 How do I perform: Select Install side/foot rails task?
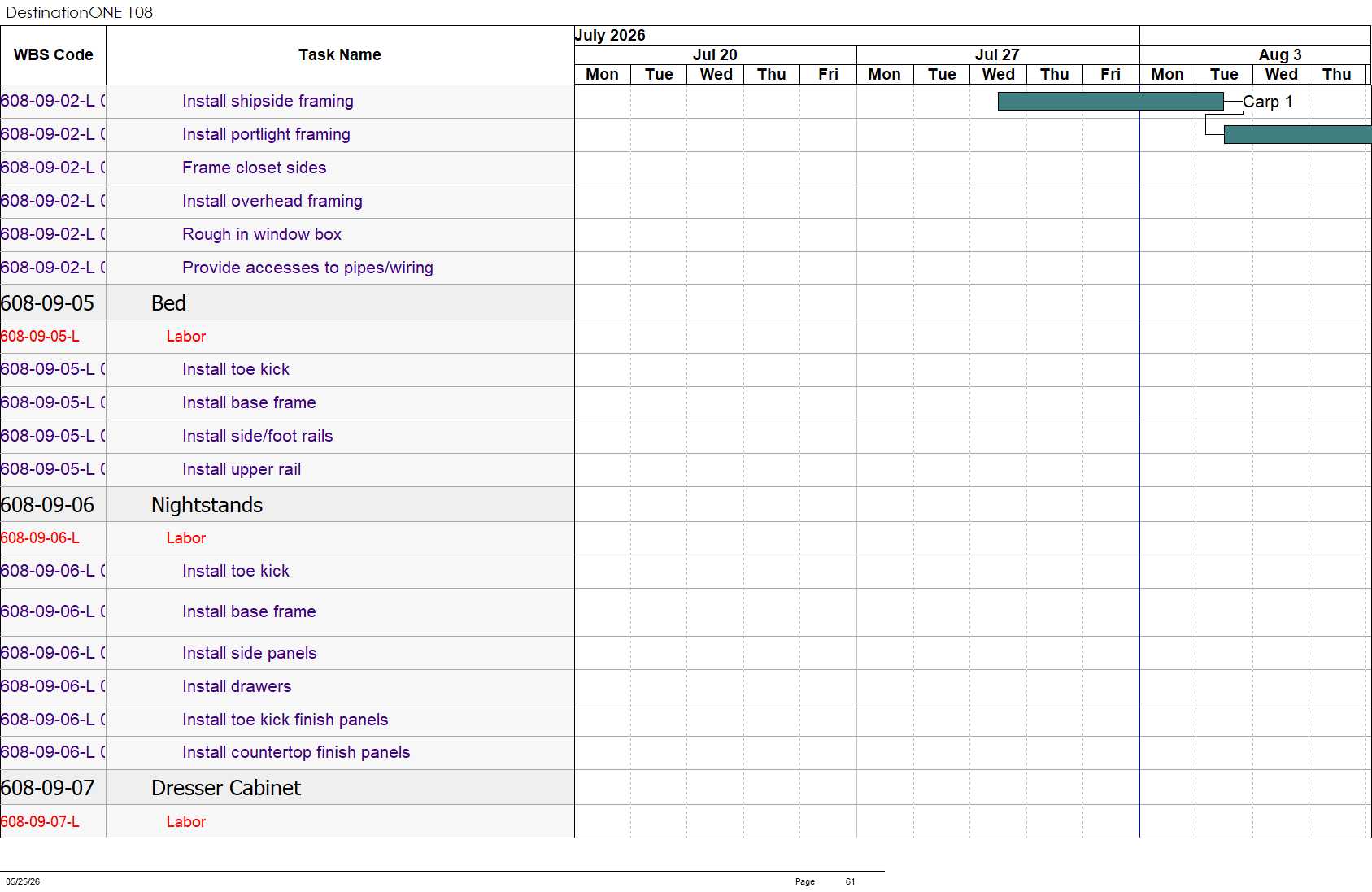tap(257, 437)
